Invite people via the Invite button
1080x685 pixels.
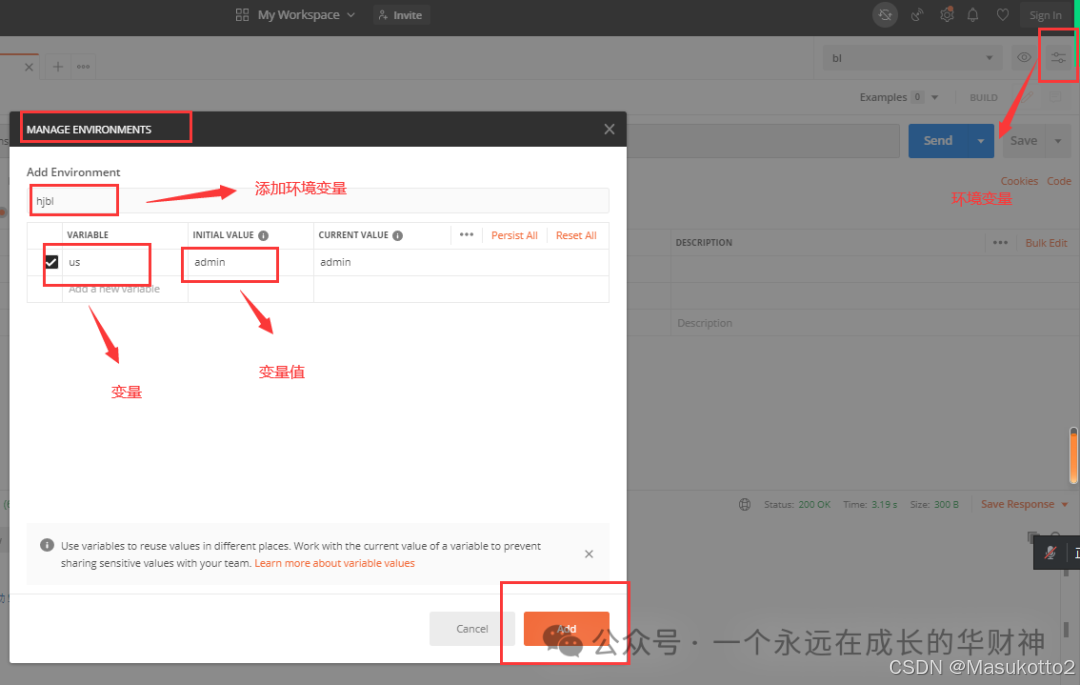(x=401, y=14)
